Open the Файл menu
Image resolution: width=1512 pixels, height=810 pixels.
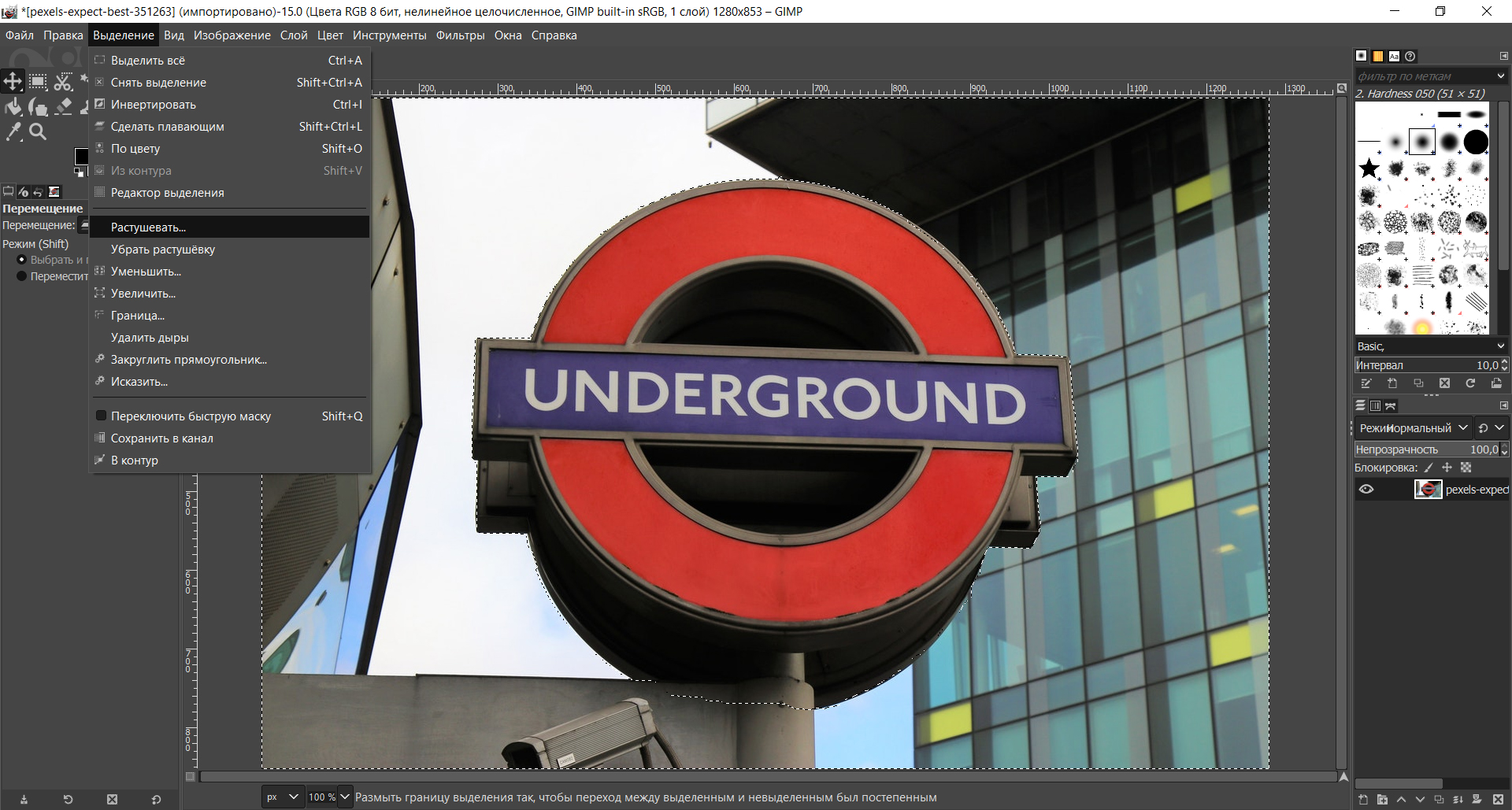(20, 35)
